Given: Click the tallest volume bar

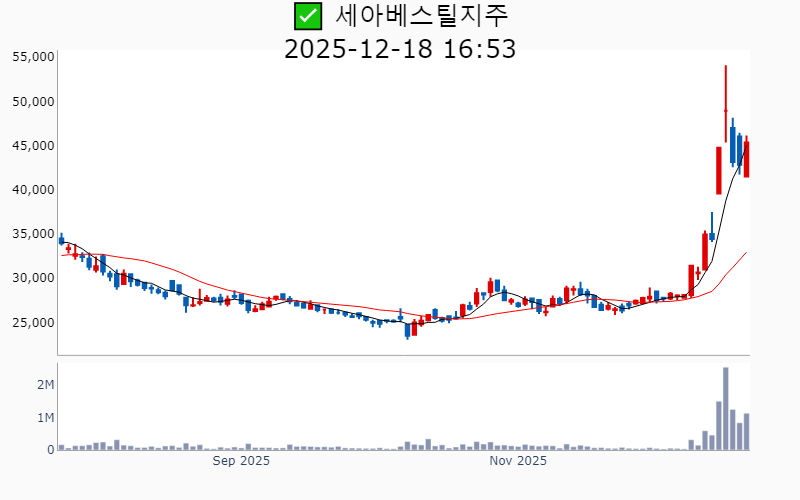Looking at the screenshot, I should click(x=726, y=409).
